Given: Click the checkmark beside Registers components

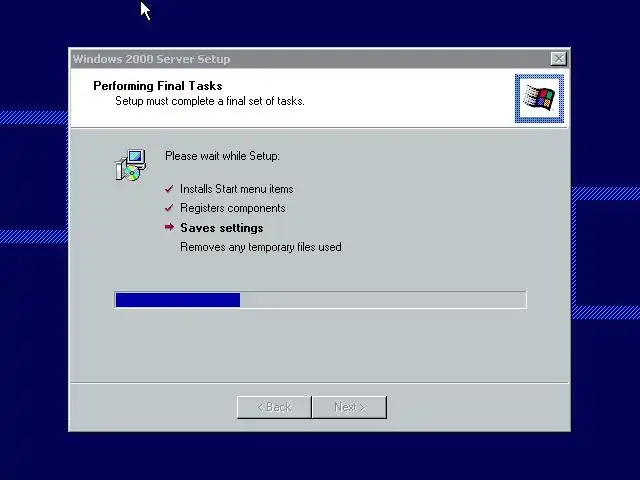Looking at the screenshot, I should [169, 208].
